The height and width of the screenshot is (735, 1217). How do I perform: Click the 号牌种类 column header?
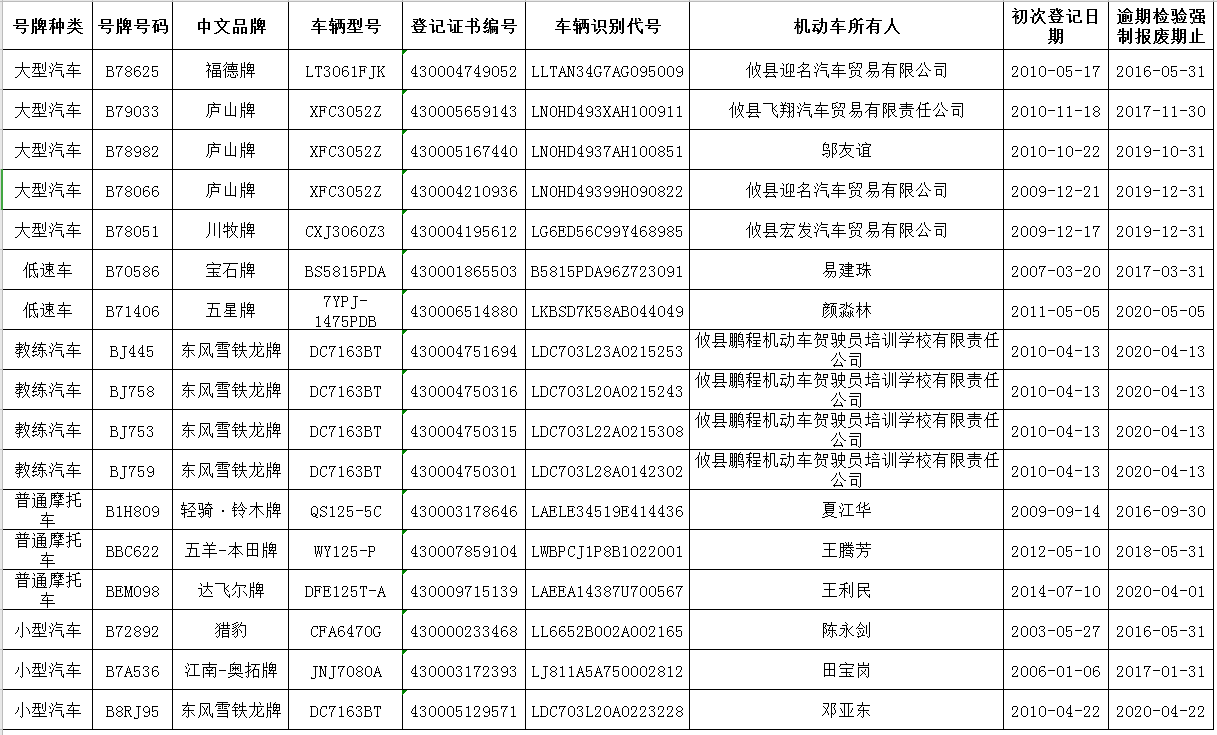tap(48, 27)
